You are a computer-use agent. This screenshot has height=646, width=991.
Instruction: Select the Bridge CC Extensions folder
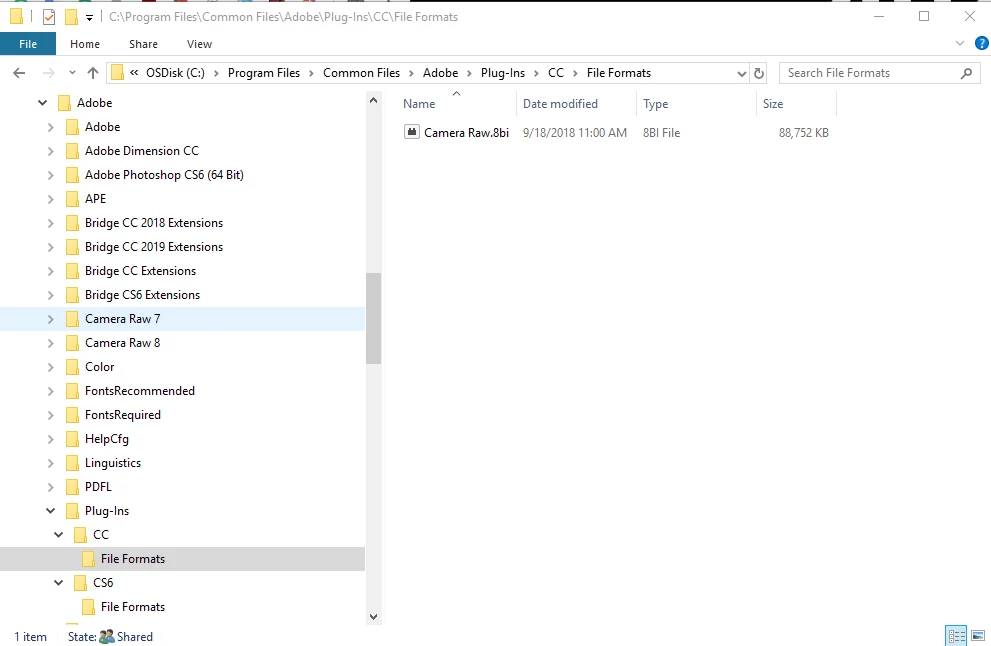140,271
